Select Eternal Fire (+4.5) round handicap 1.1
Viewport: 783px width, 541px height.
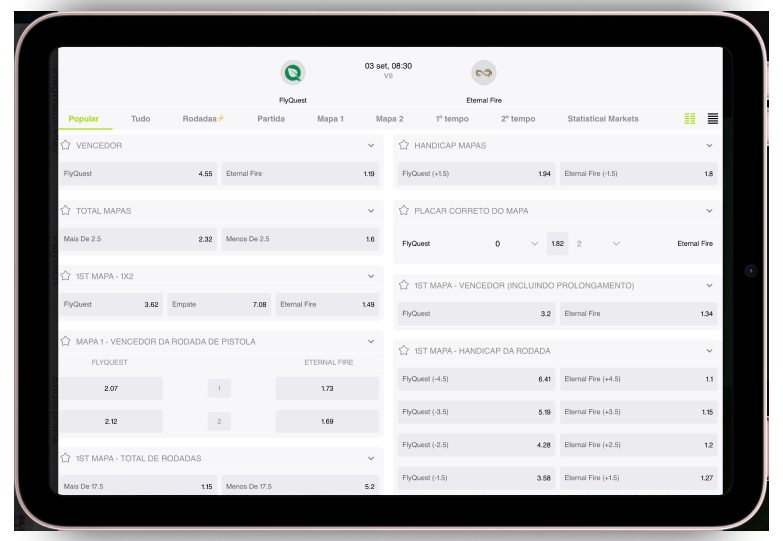pyautogui.click(x=639, y=379)
